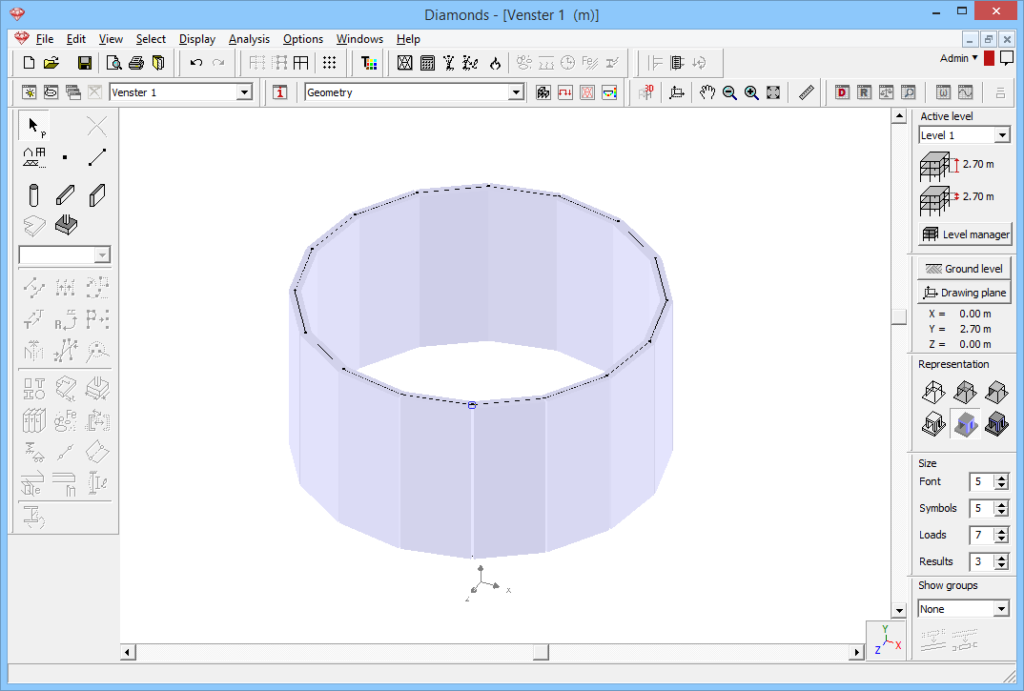Click the red info icon beside Geometry
The height and width of the screenshot is (691, 1024).
tap(280, 93)
